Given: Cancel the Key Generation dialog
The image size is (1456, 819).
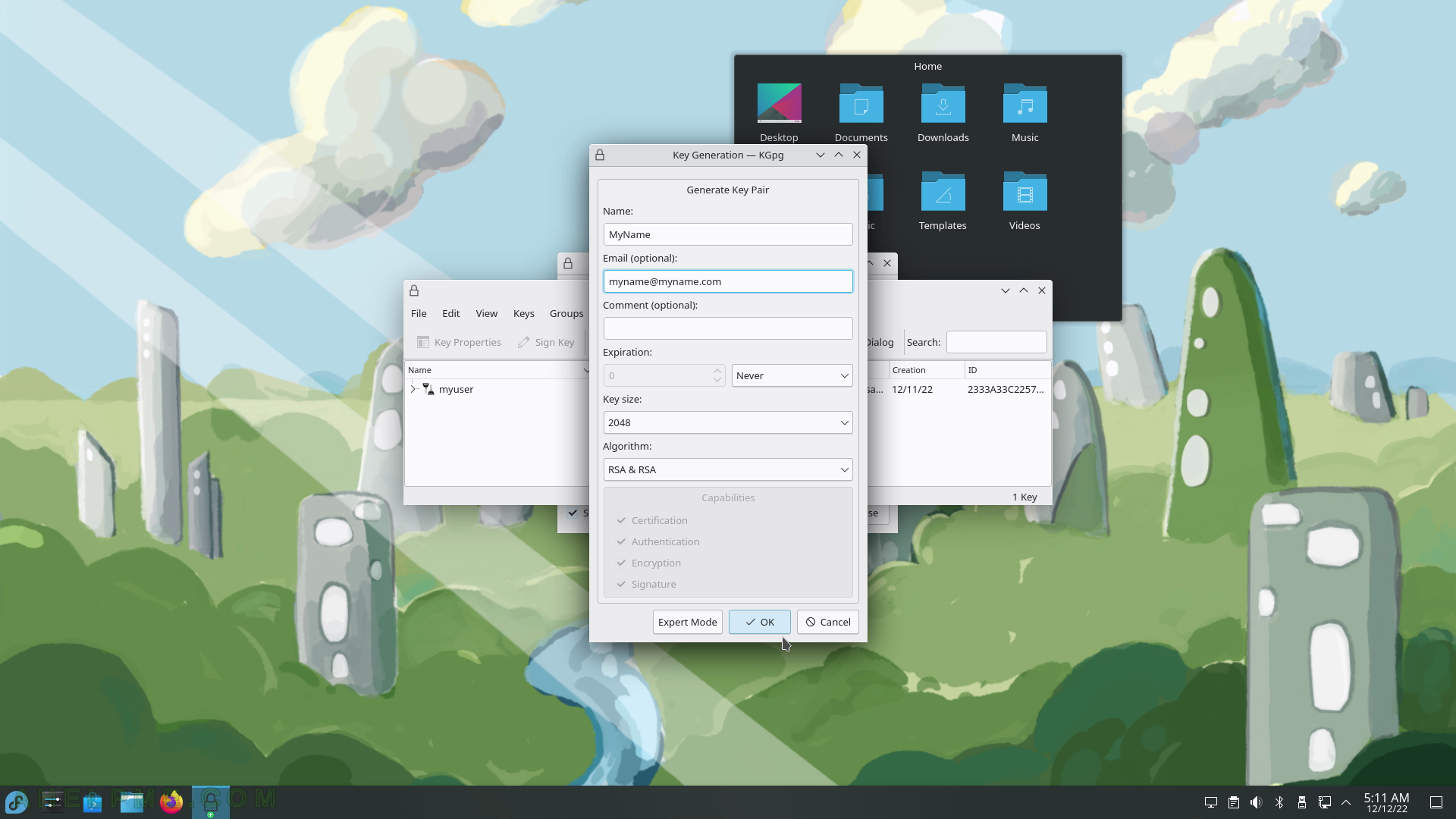Looking at the screenshot, I should [828, 622].
